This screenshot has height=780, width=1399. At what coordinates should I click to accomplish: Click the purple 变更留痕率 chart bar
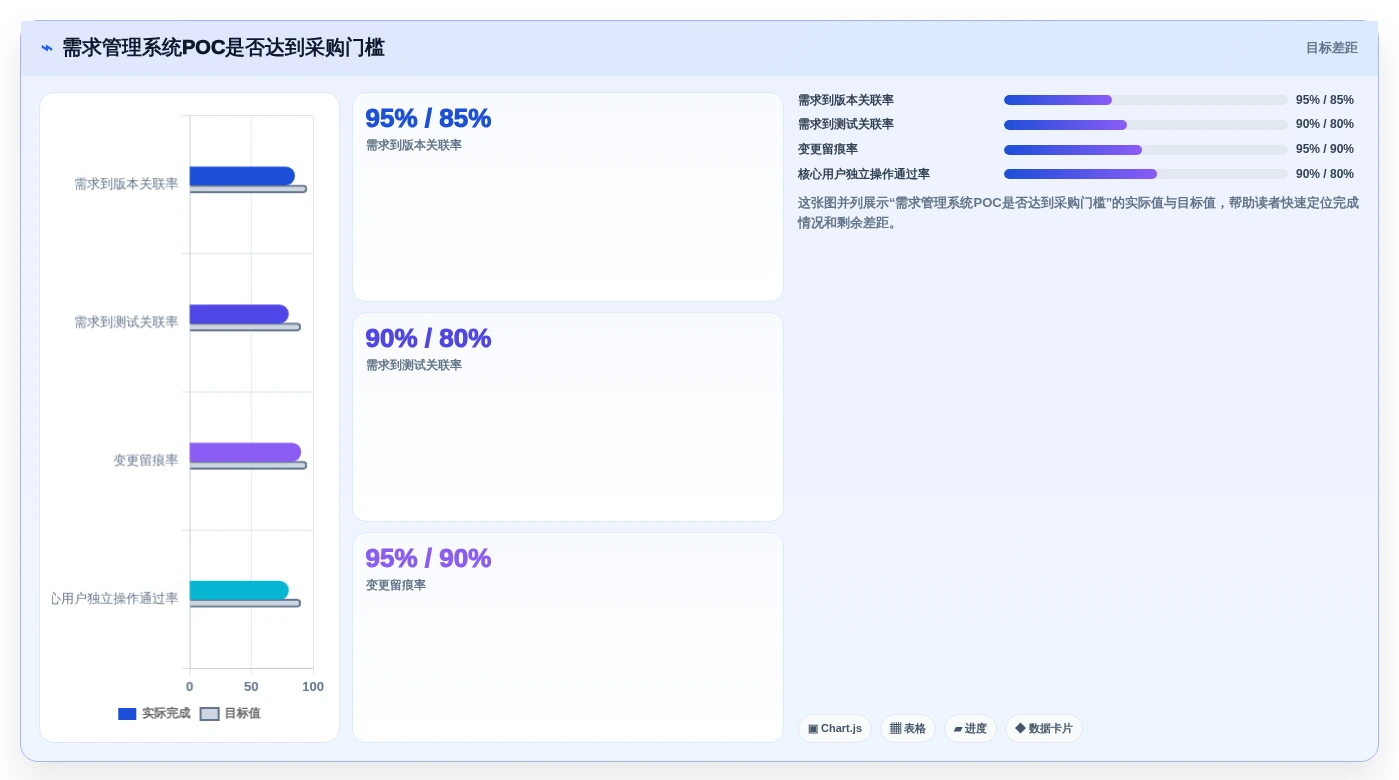[245, 452]
